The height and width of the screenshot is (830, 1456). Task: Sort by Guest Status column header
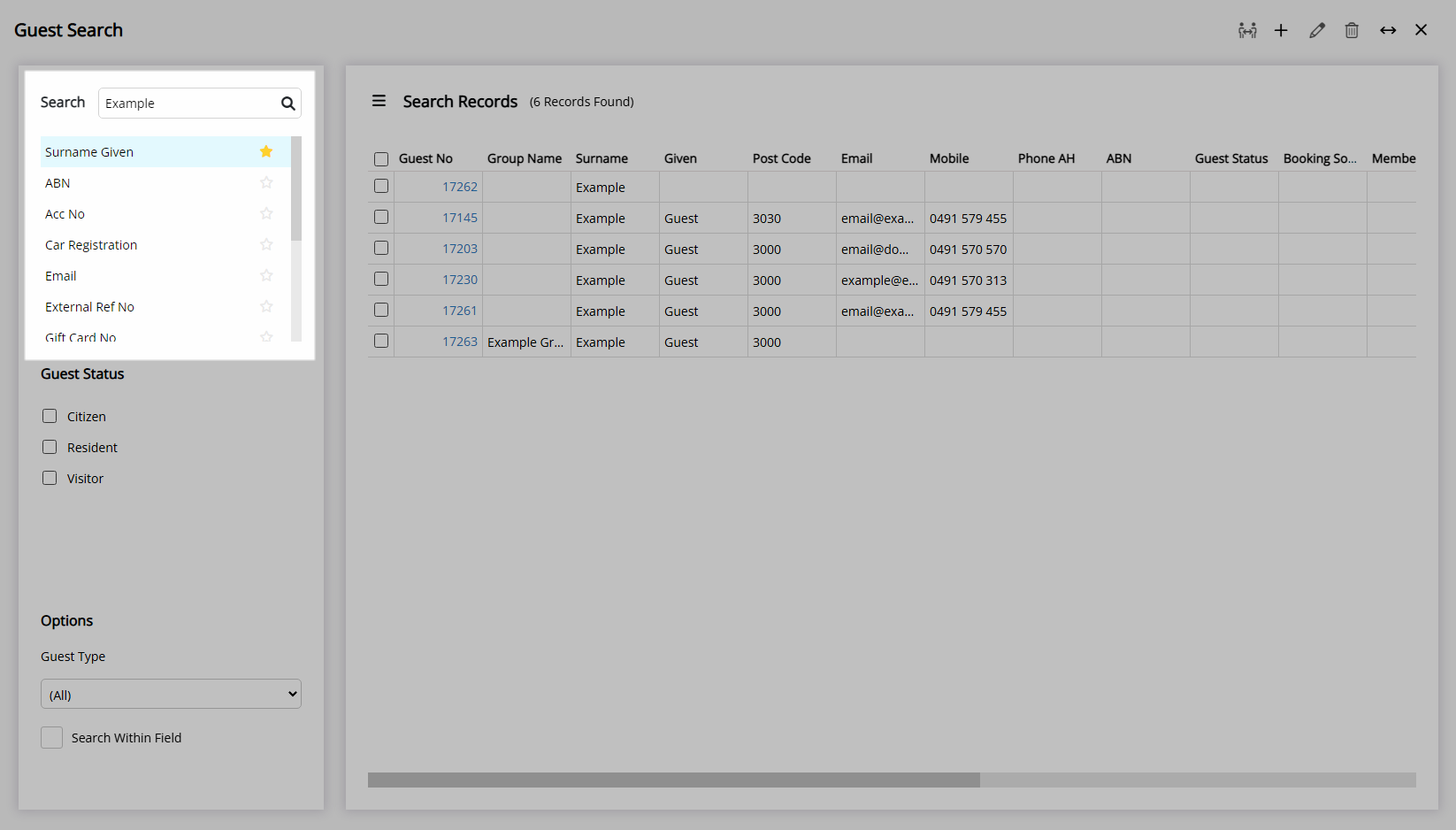click(x=1231, y=158)
